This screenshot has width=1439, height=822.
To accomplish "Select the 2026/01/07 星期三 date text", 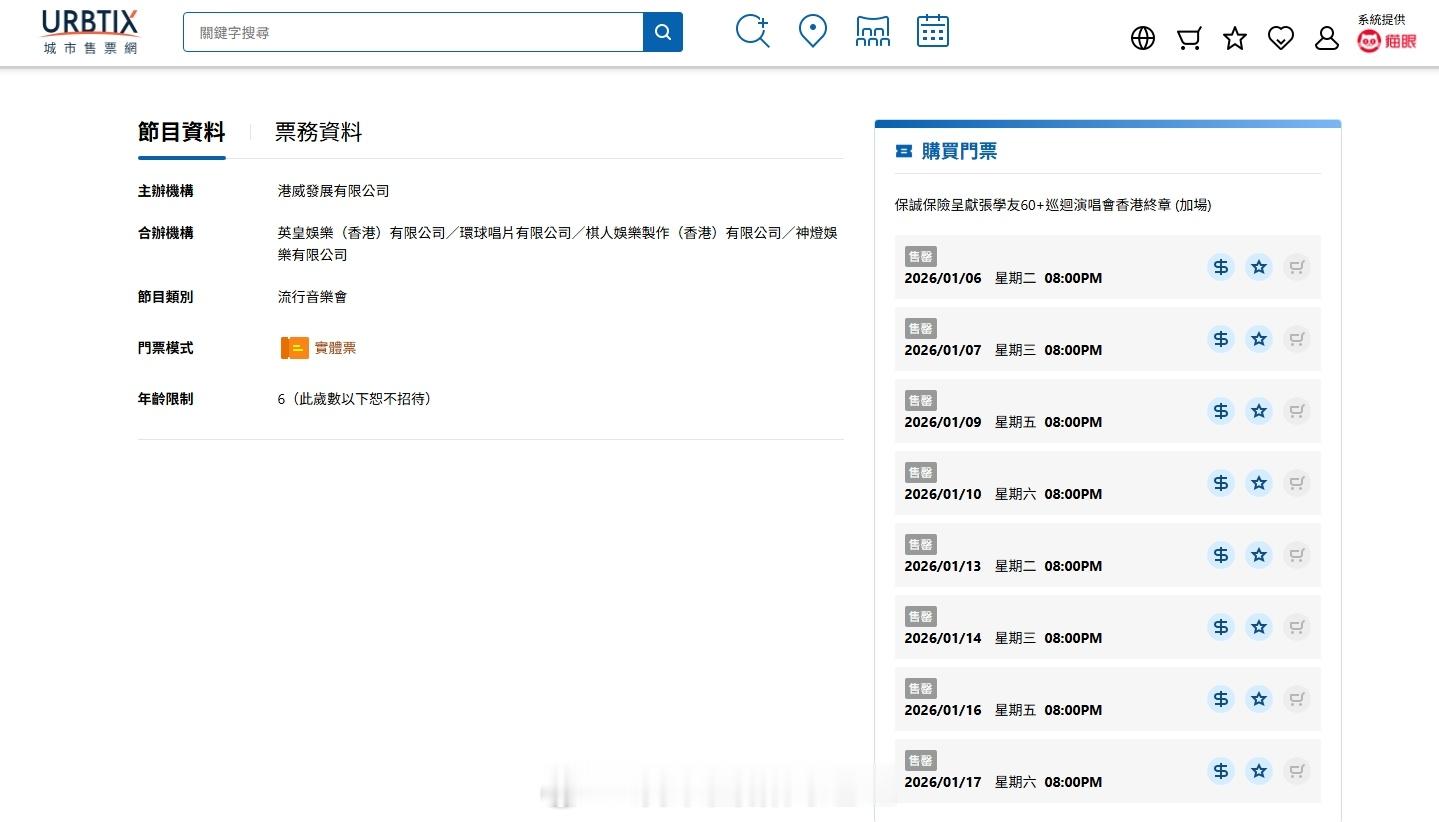I will [970, 350].
